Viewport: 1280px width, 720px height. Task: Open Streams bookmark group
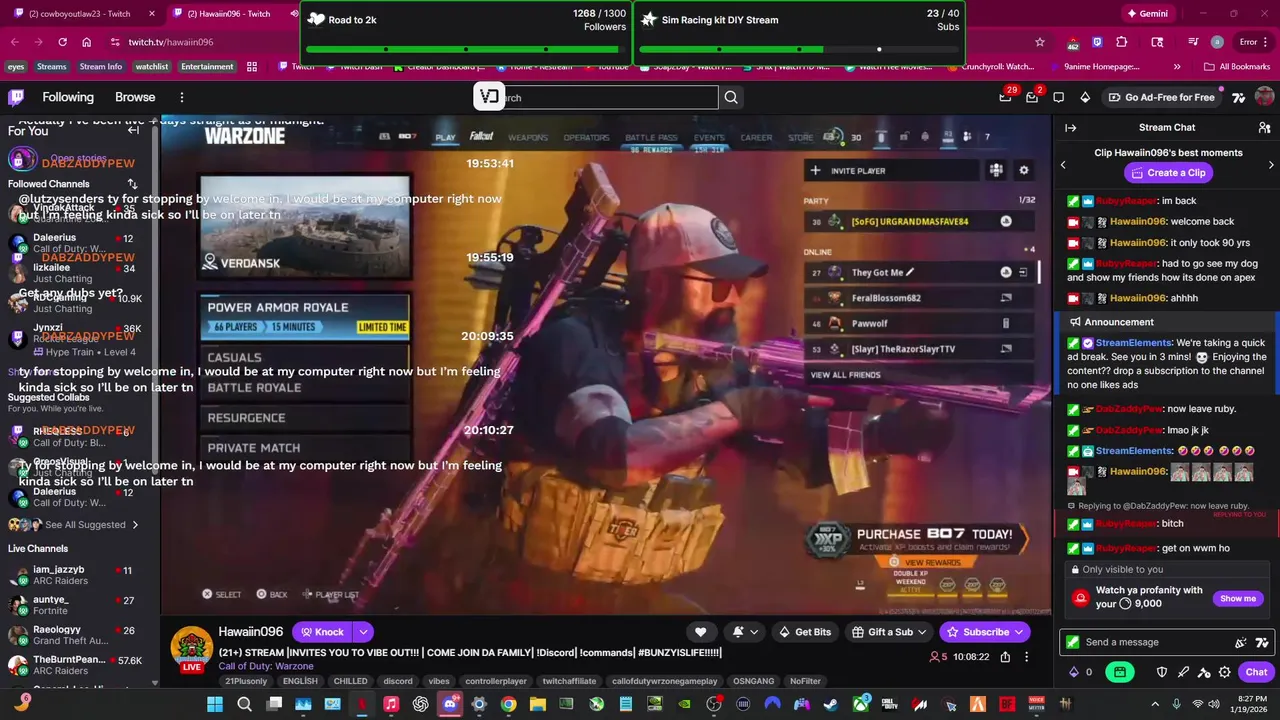pyautogui.click(x=51, y=67)
